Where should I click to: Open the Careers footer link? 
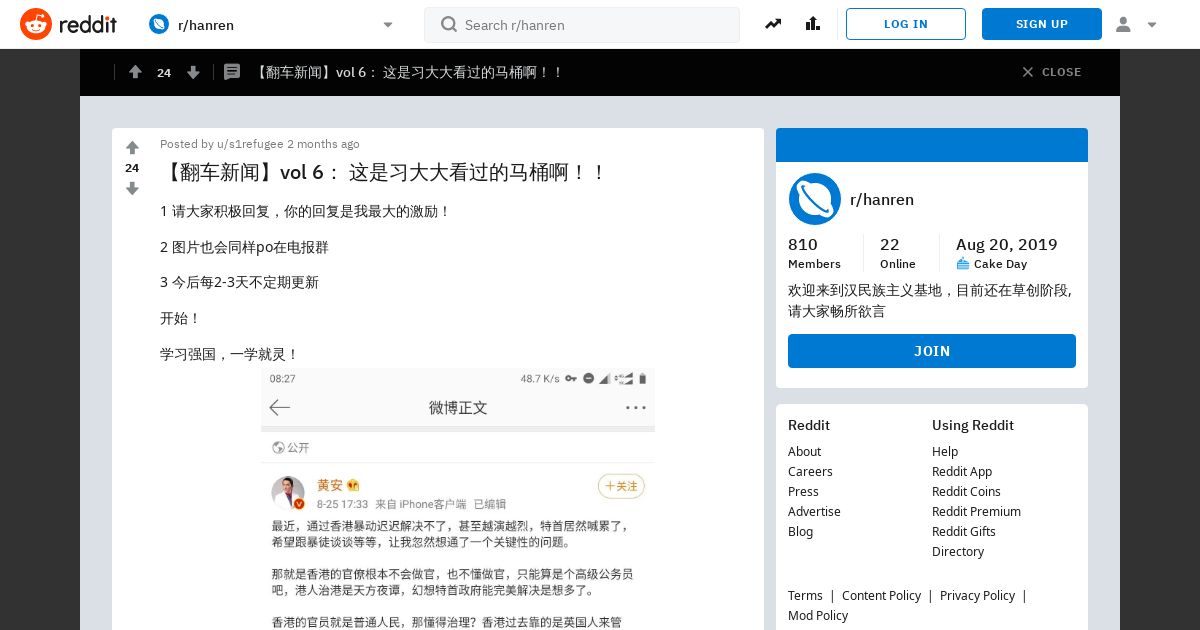810,471
